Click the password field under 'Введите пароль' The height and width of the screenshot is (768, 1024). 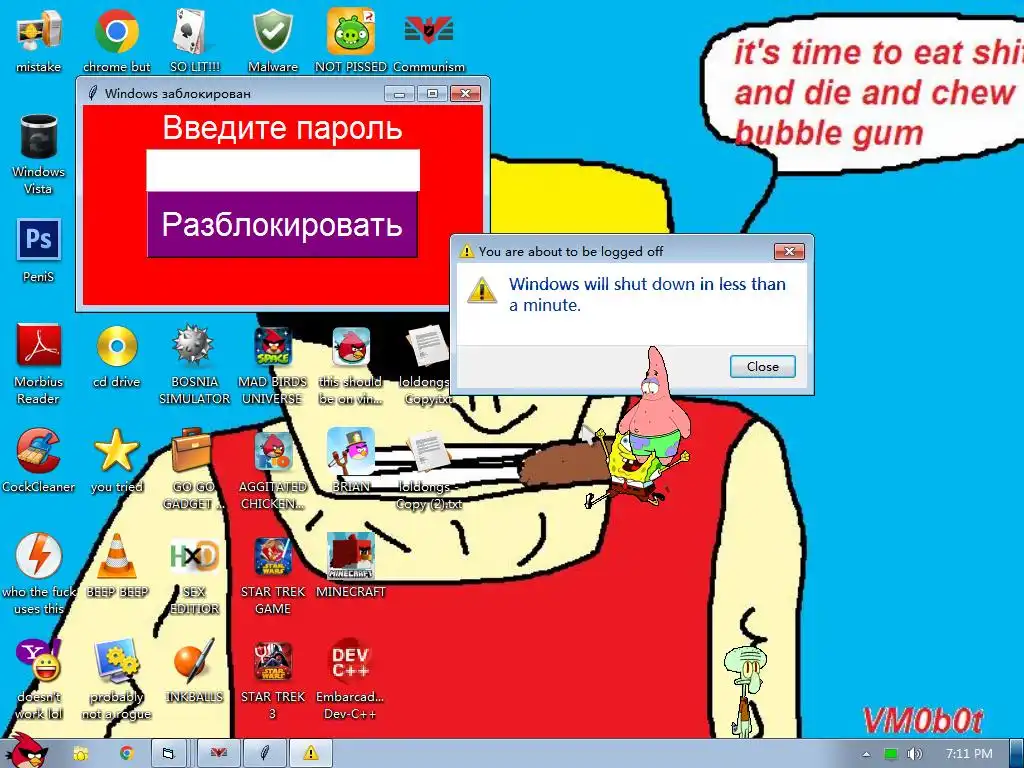pos(283,170)
